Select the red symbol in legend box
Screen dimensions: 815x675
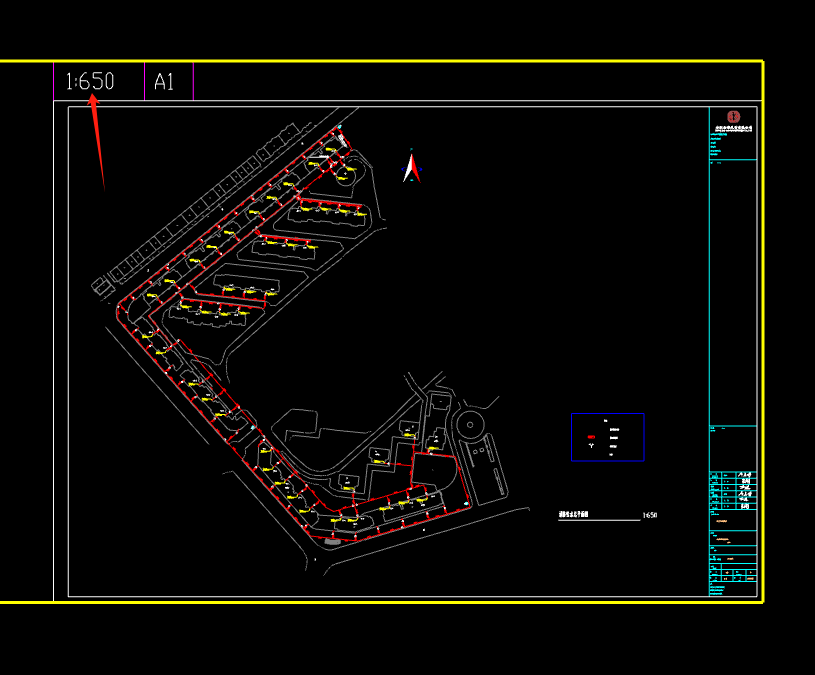(591, 437)
